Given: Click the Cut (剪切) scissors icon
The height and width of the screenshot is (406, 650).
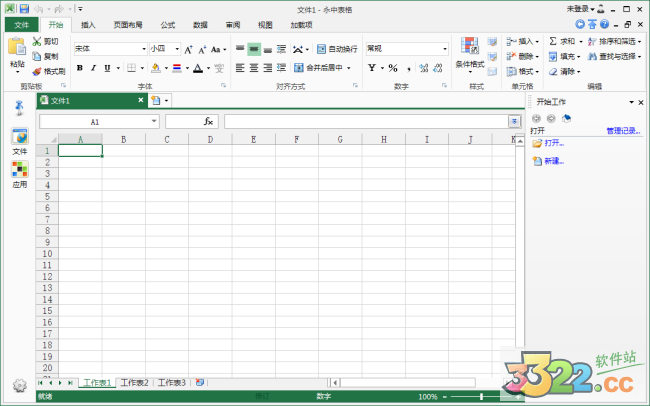Looking at the screenshot, I should pos(37,42).
